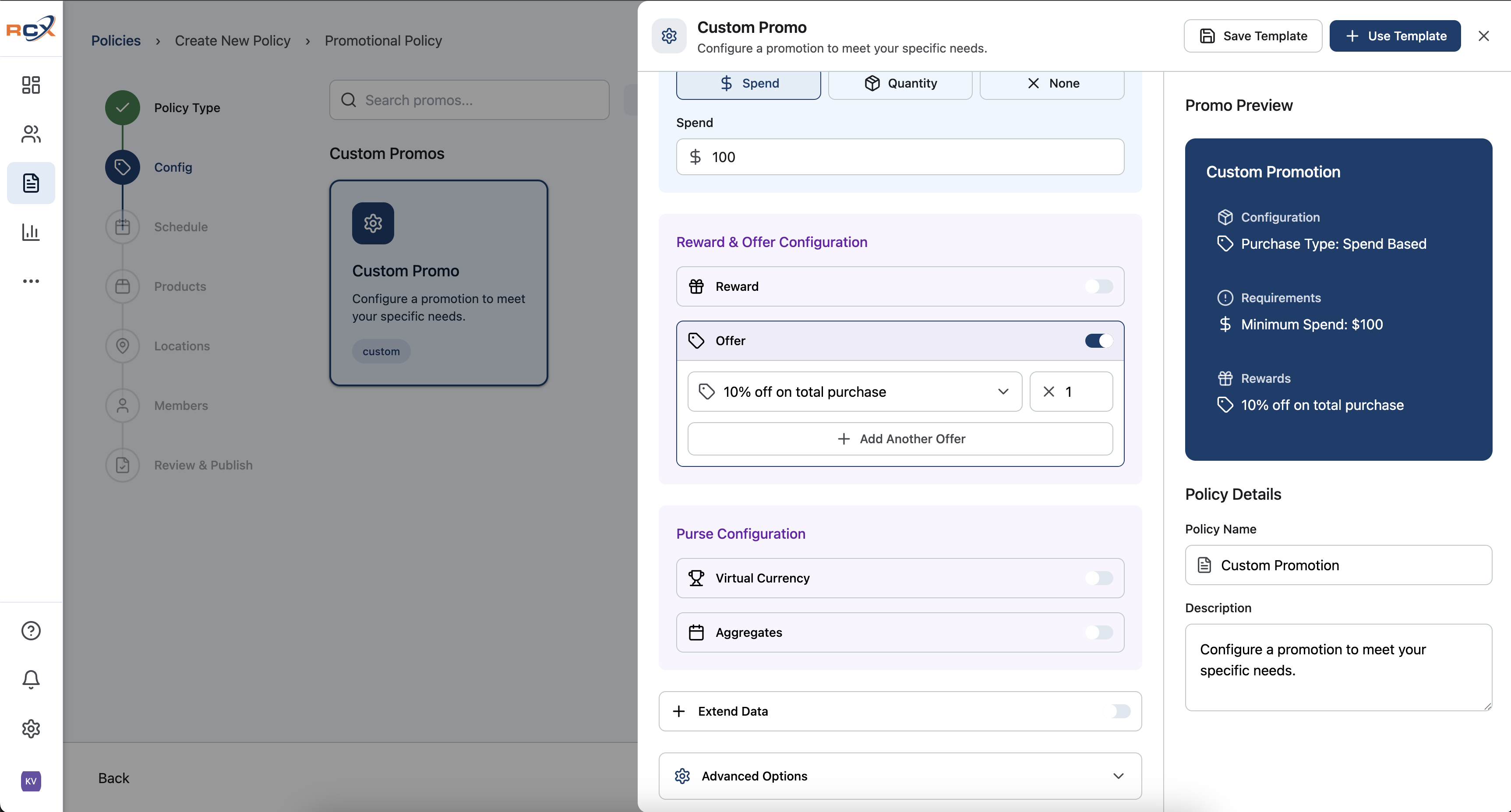Viewport: 1511px width, 812px height.
Task: Enable the Reward toggle
Action: [1098, 286]
